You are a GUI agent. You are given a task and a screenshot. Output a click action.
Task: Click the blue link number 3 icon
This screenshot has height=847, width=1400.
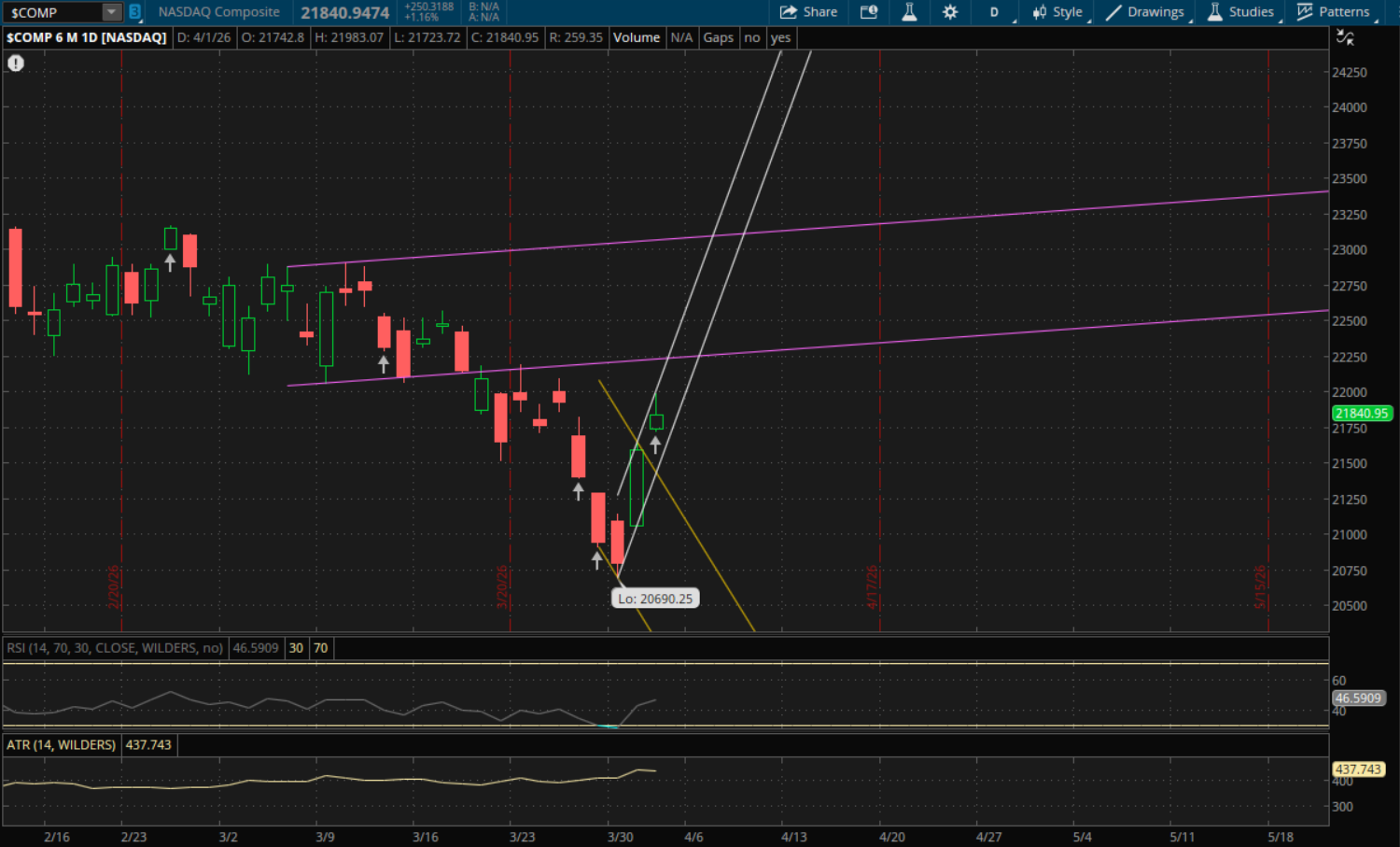pos(135,12)
